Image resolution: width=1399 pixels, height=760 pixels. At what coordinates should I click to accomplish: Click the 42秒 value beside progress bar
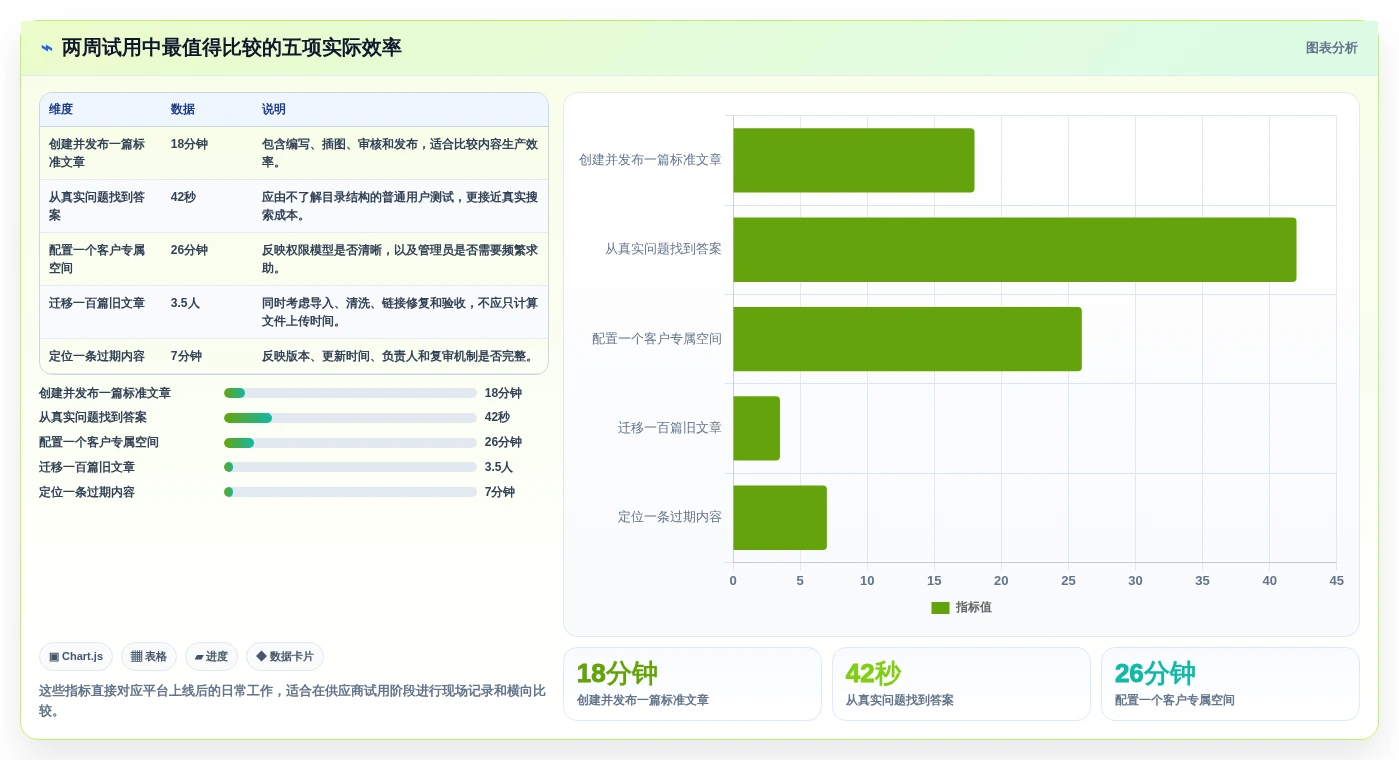[497, 418]
